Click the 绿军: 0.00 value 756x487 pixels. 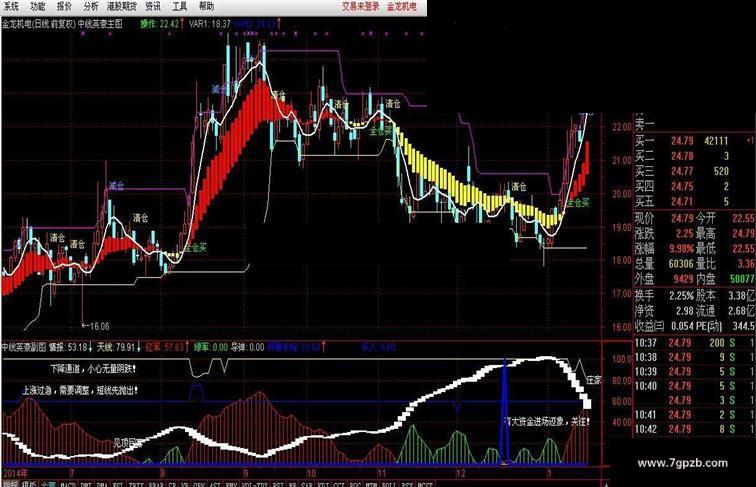[x=211, y=347]
